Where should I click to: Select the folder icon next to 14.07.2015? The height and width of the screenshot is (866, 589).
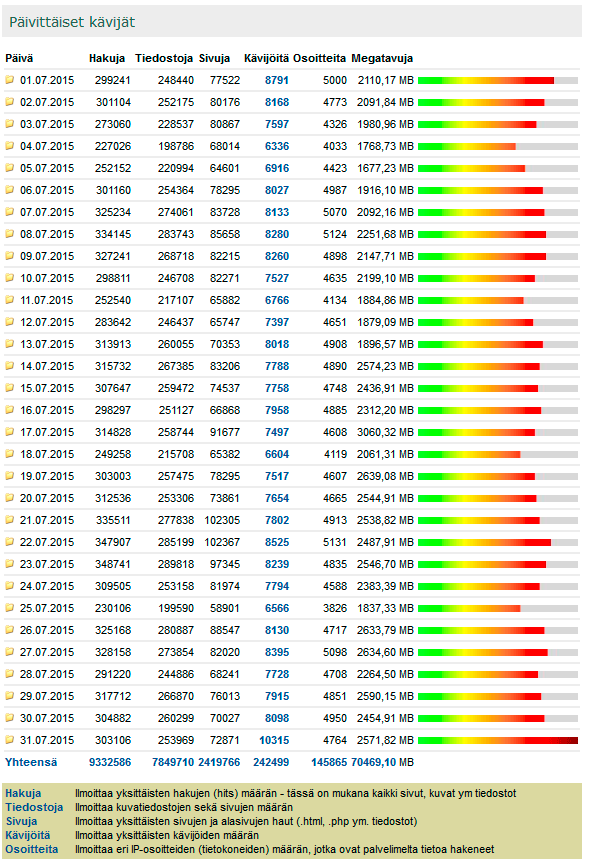[9, 366]
